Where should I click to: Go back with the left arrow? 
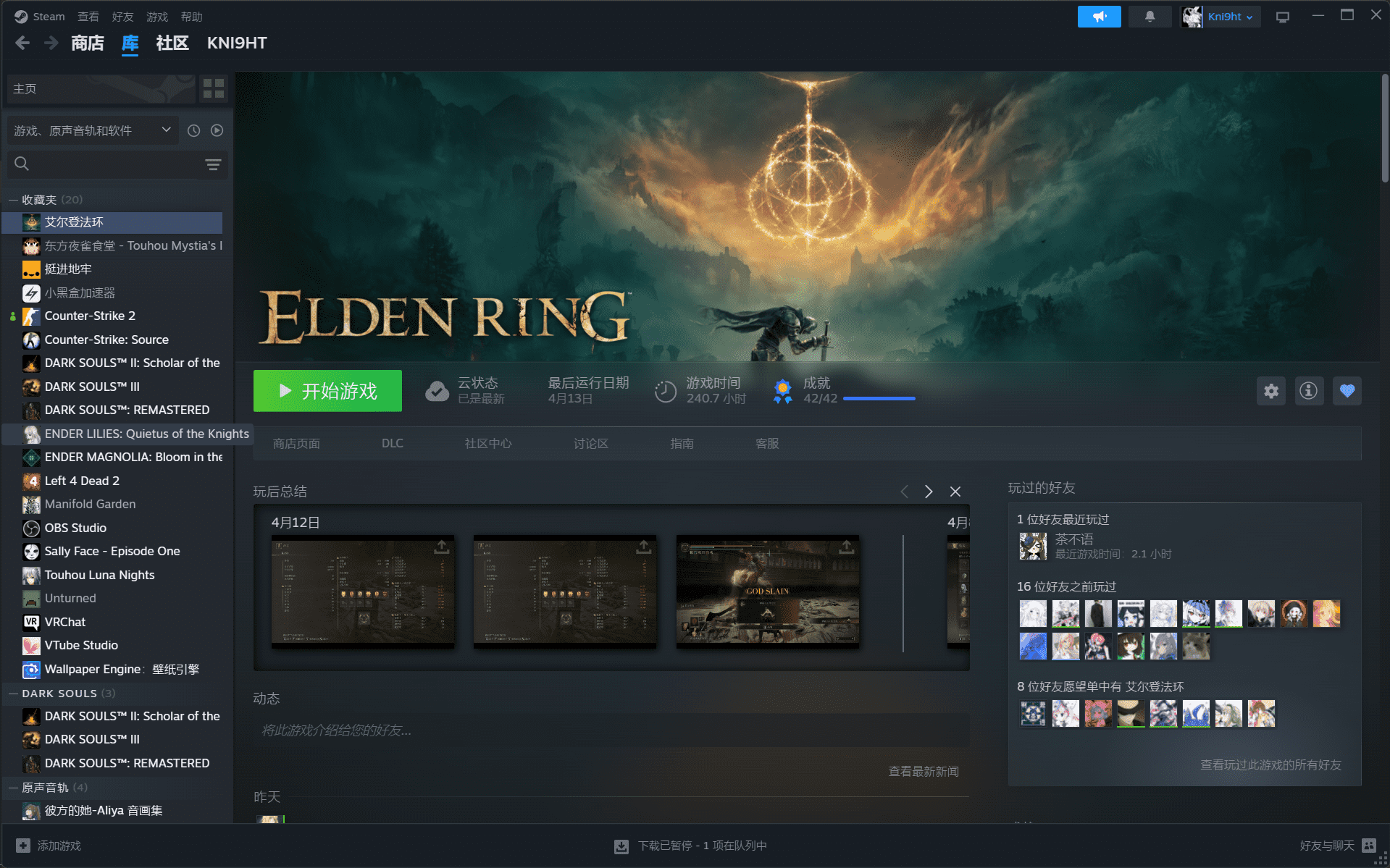coord(22,43)
